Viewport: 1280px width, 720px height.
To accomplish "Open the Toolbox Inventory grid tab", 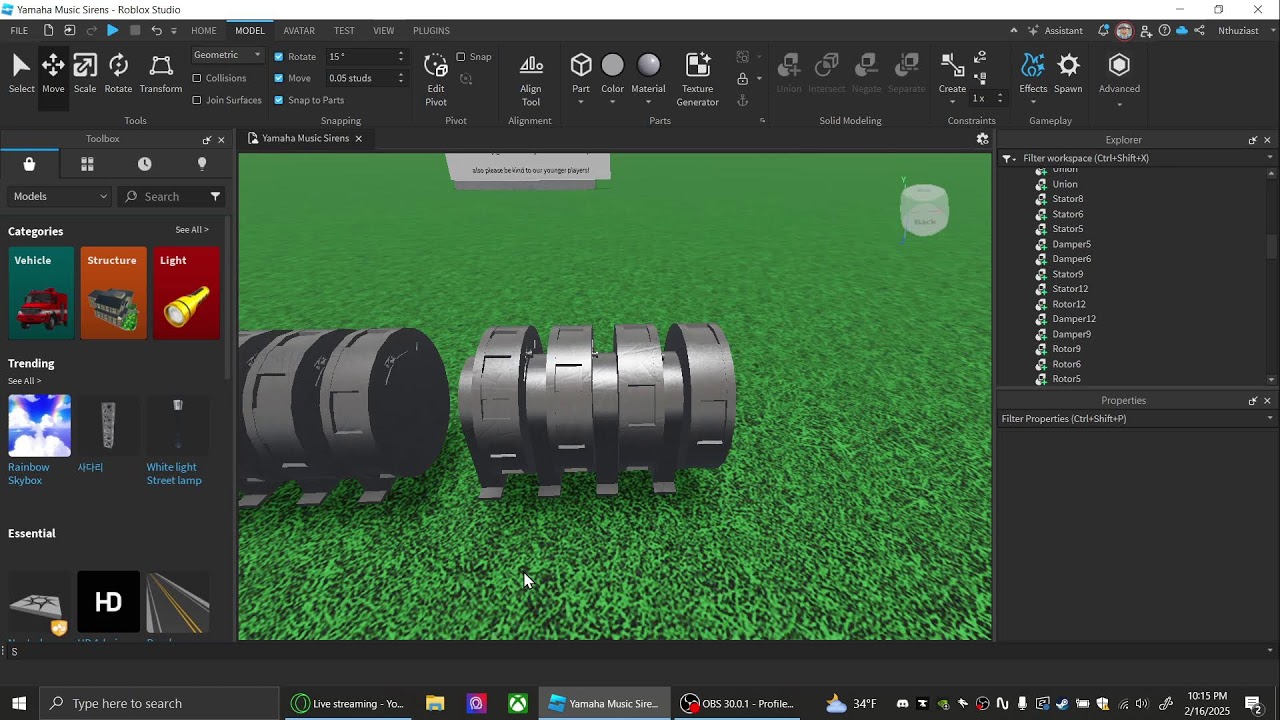I will tap(87, 164).
